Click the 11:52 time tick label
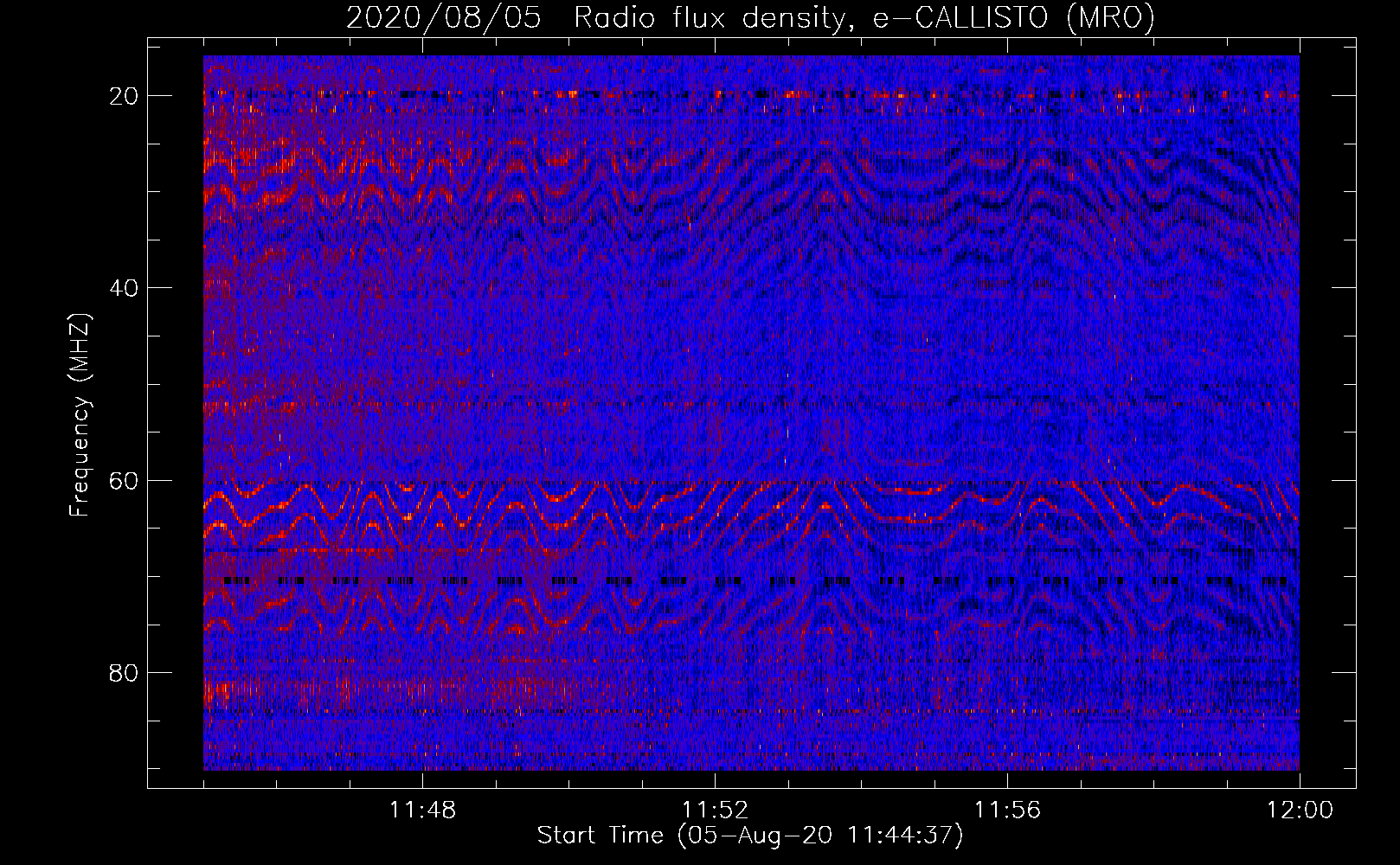Screen dimensions: 1400x865 (715, 811)
